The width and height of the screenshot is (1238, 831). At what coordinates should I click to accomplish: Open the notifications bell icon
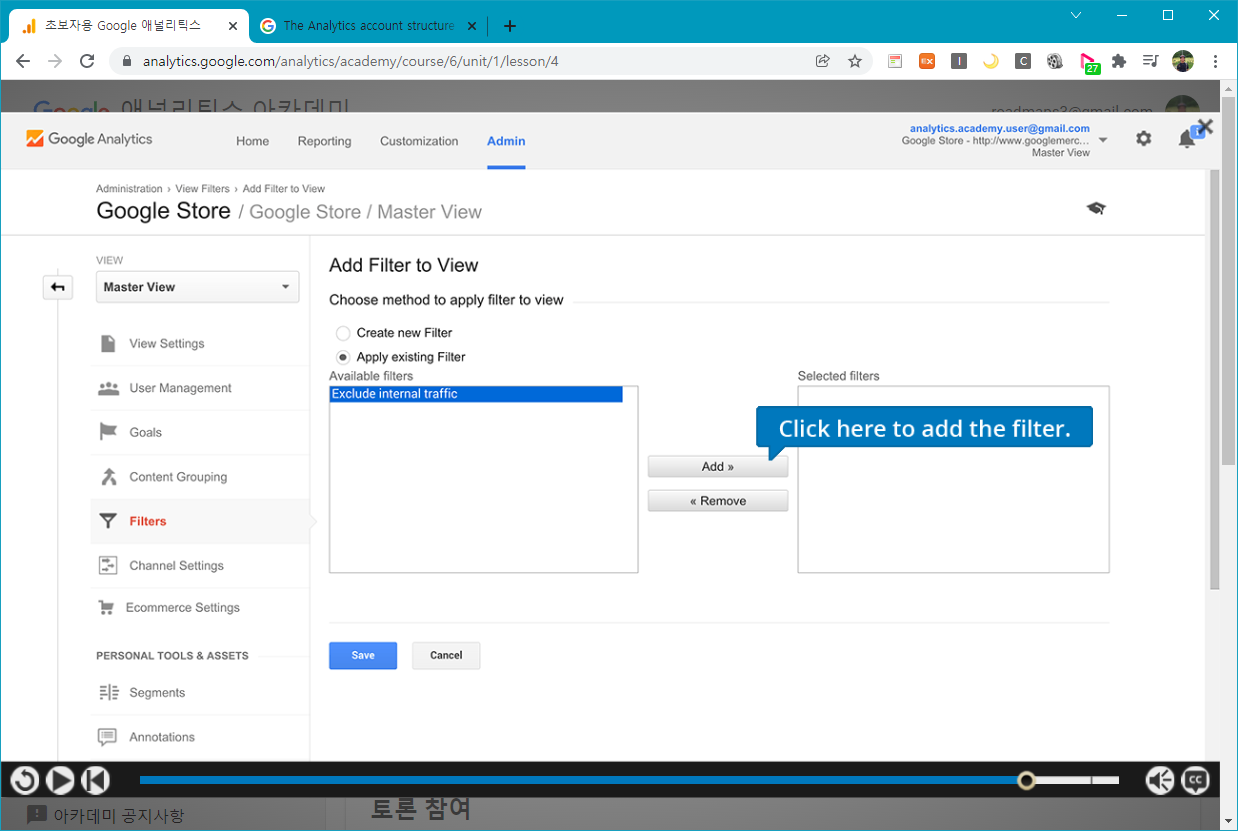tap(1187, 140)
